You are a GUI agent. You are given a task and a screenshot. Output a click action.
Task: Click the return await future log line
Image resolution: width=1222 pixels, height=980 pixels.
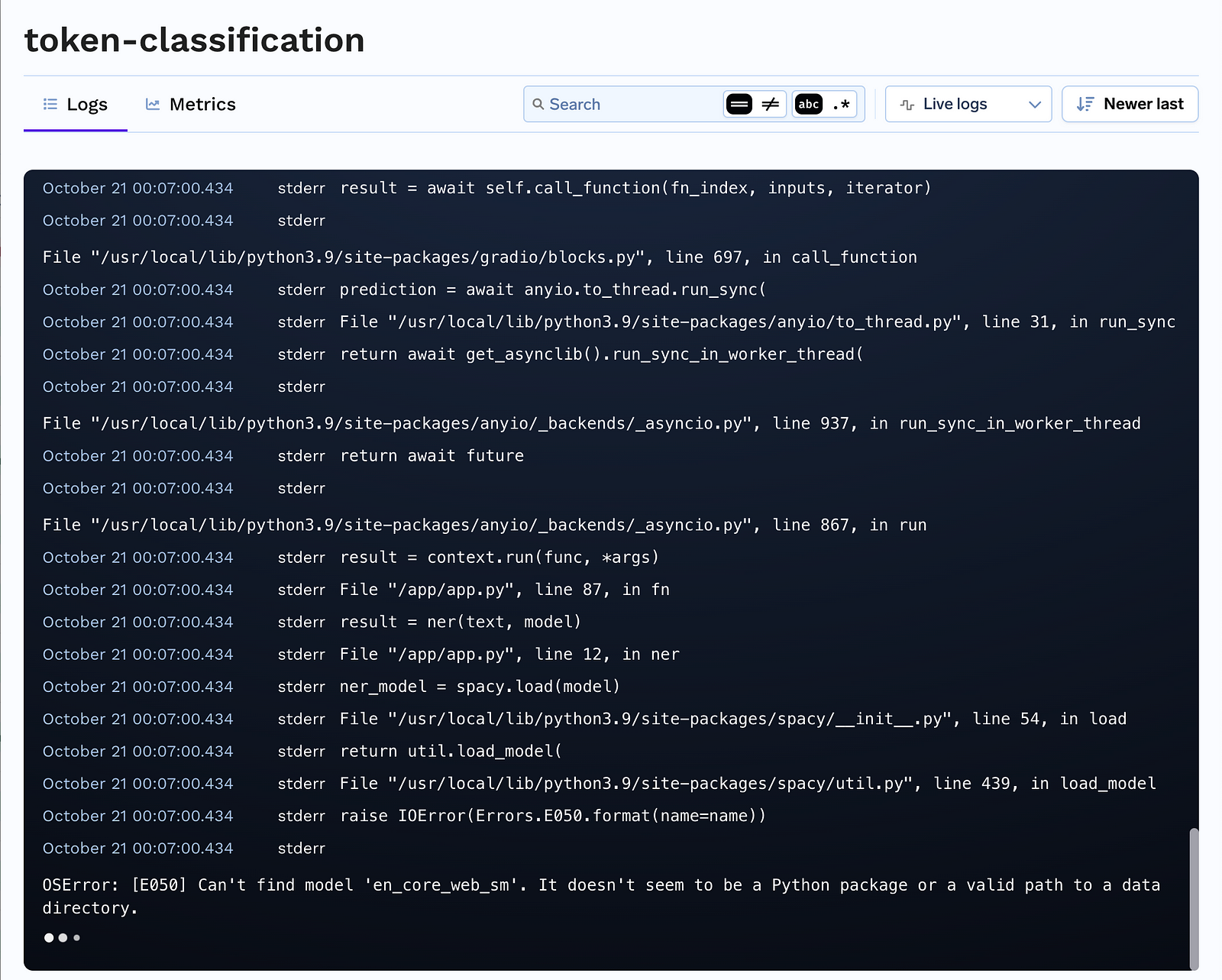pyautogui.click(x=432, y=456)
